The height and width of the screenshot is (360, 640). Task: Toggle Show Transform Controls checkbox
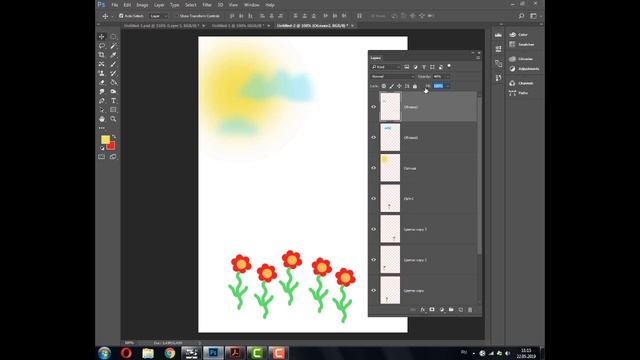click(176, 16)
